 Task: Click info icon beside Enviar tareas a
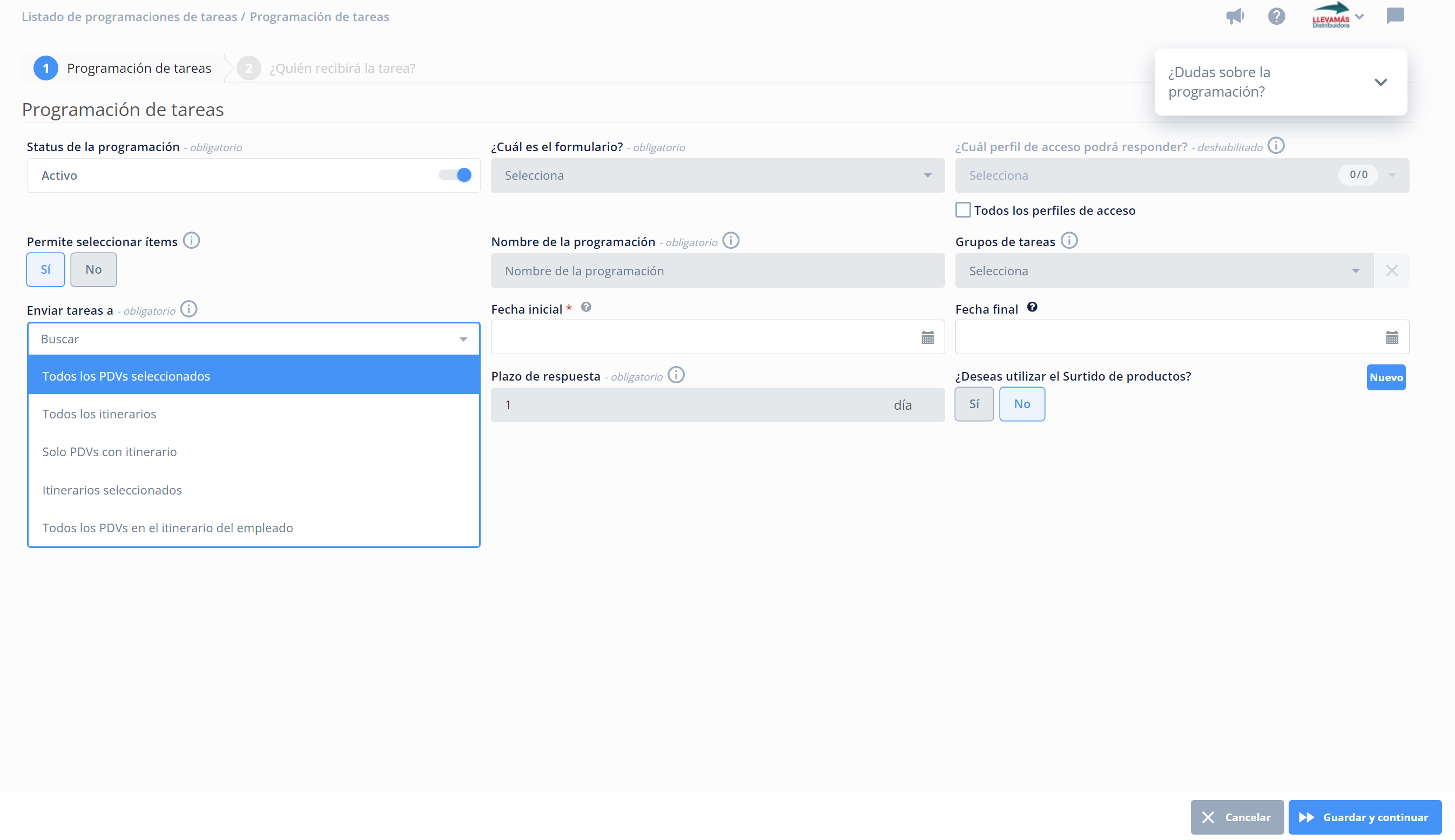[188, 309]
